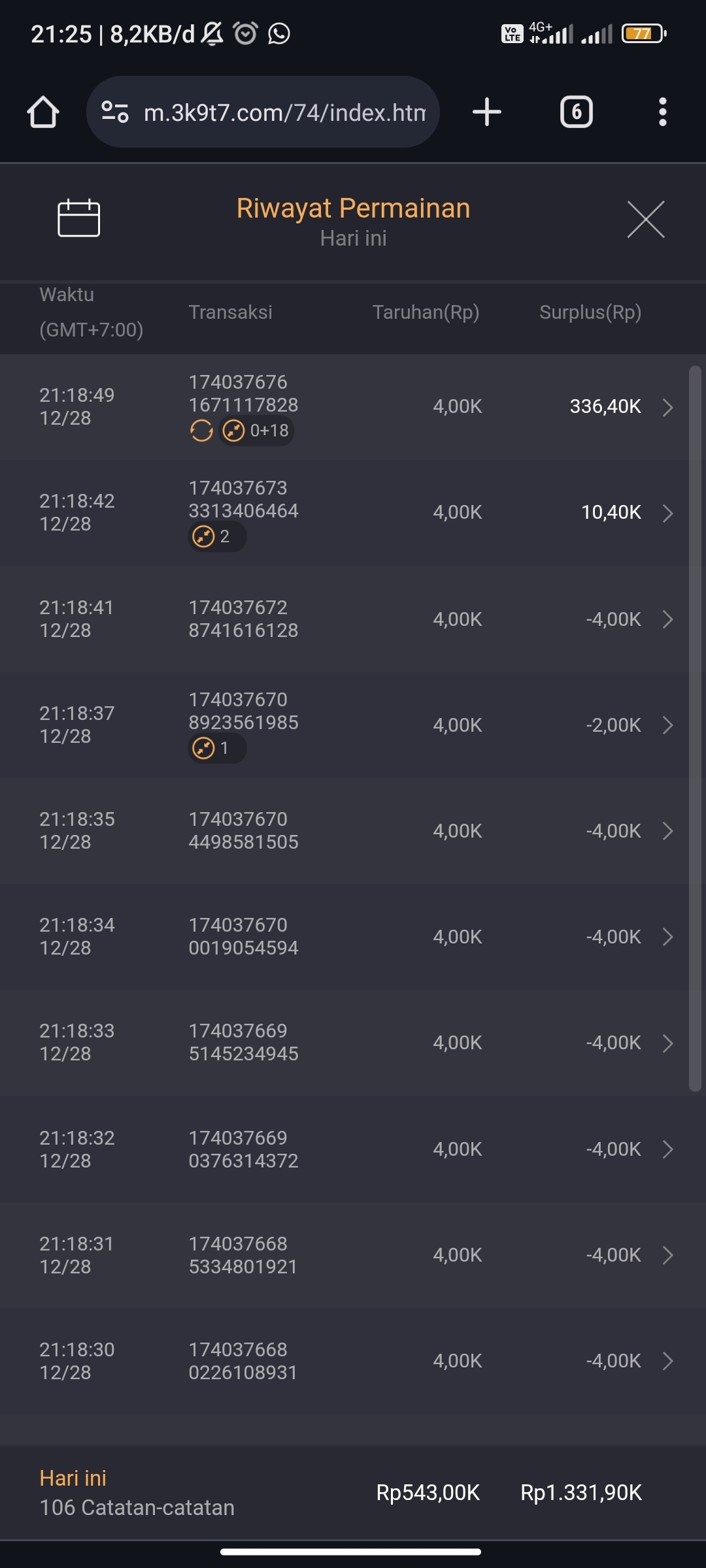Open the calendar date picker icon
This screenshot has height=1568, width=706.
(79, 218)
